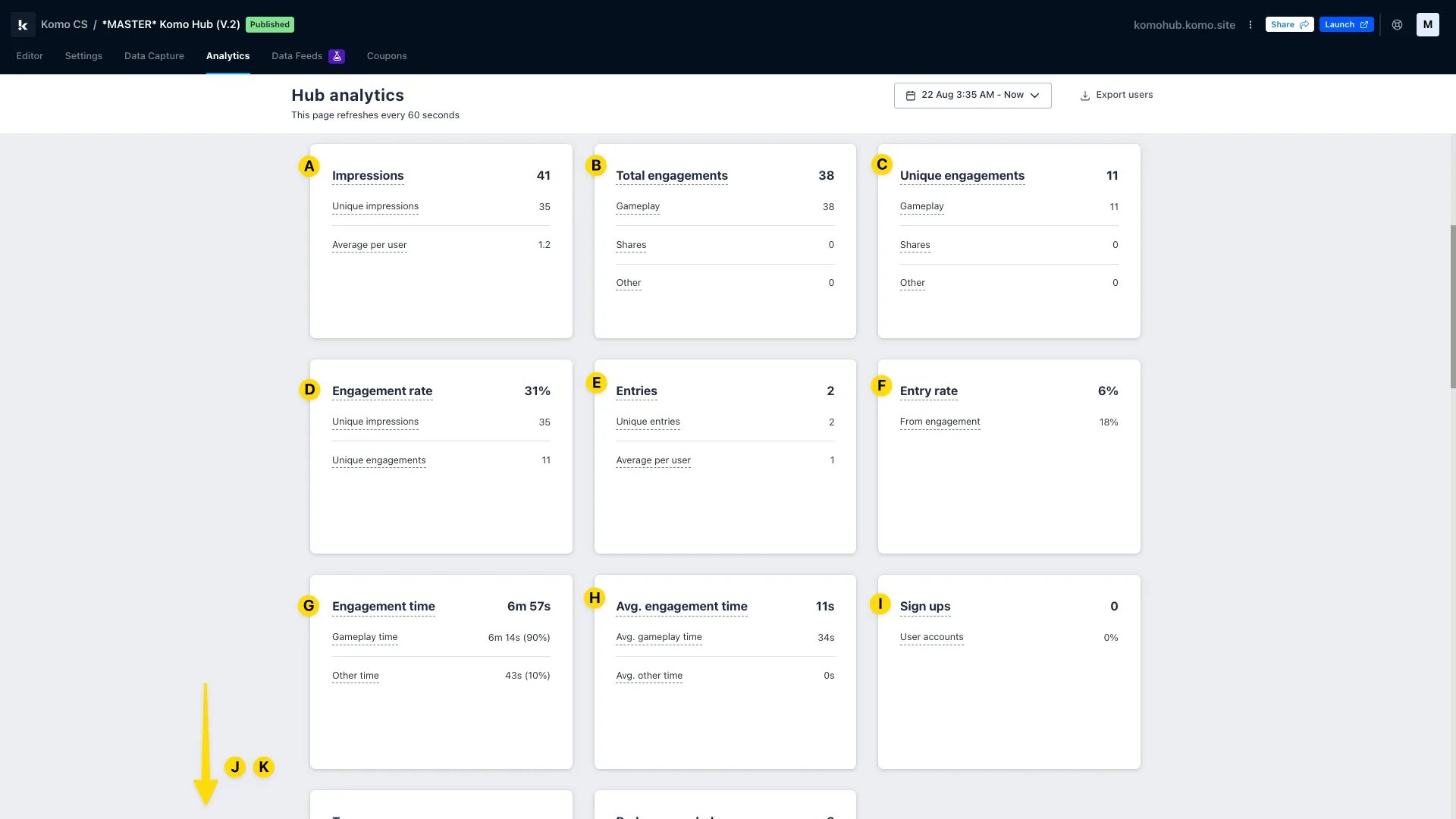Click the Avg. gameplay time label

(x=659, y=637)
